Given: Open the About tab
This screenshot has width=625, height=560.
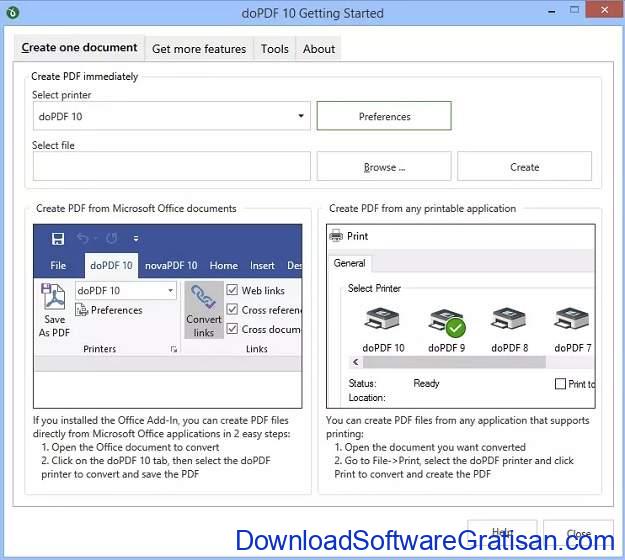Looking at the screenshot, I should click(x=318, y=49).
